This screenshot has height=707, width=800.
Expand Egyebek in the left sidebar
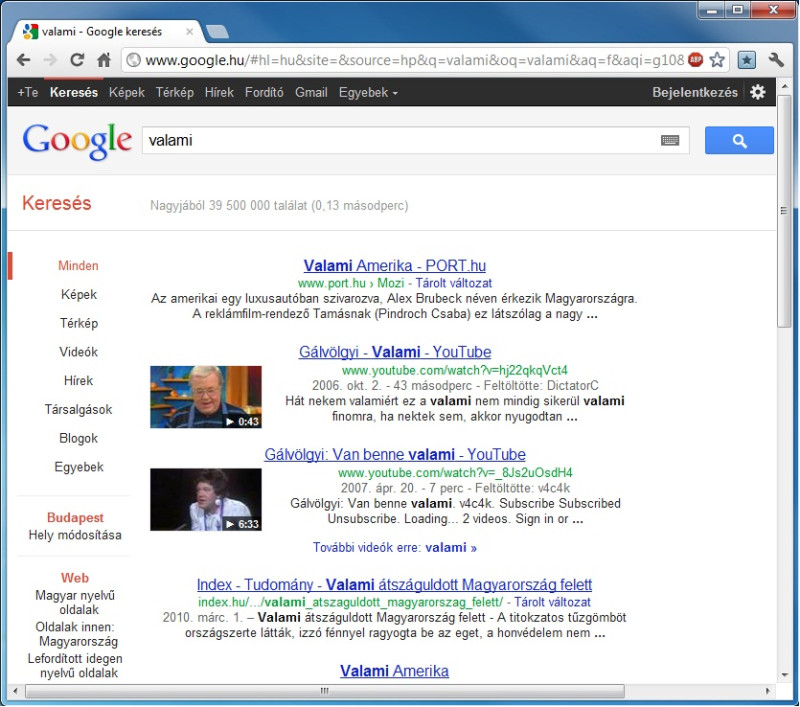coord(79,467)
